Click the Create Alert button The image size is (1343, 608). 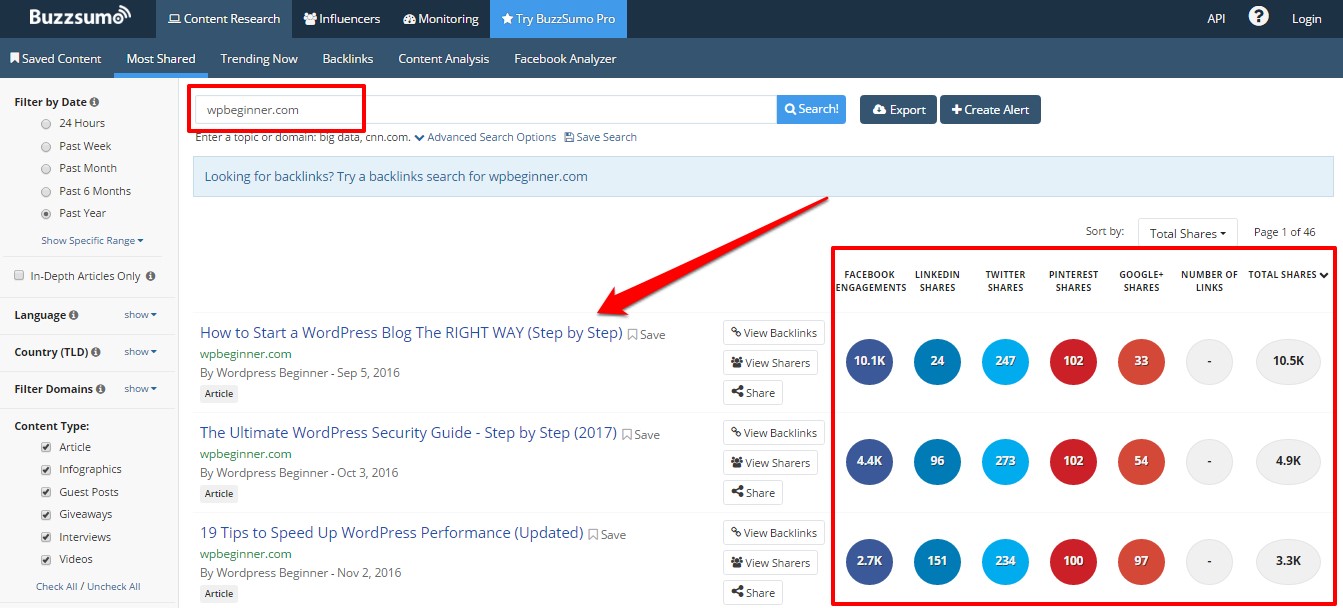coord(990,109)
